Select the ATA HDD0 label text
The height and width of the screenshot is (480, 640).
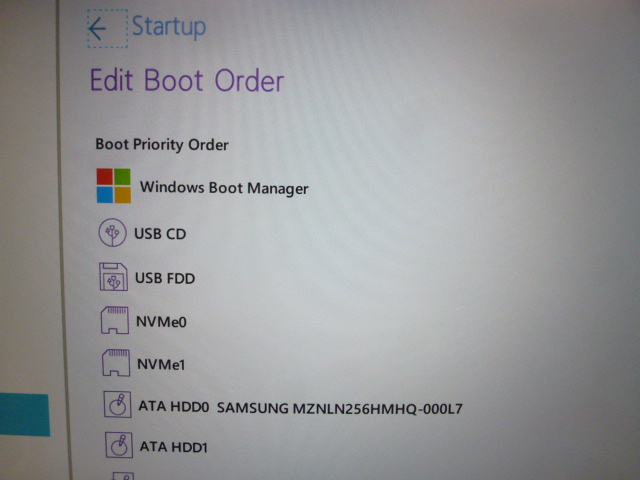tap(174, 408)
